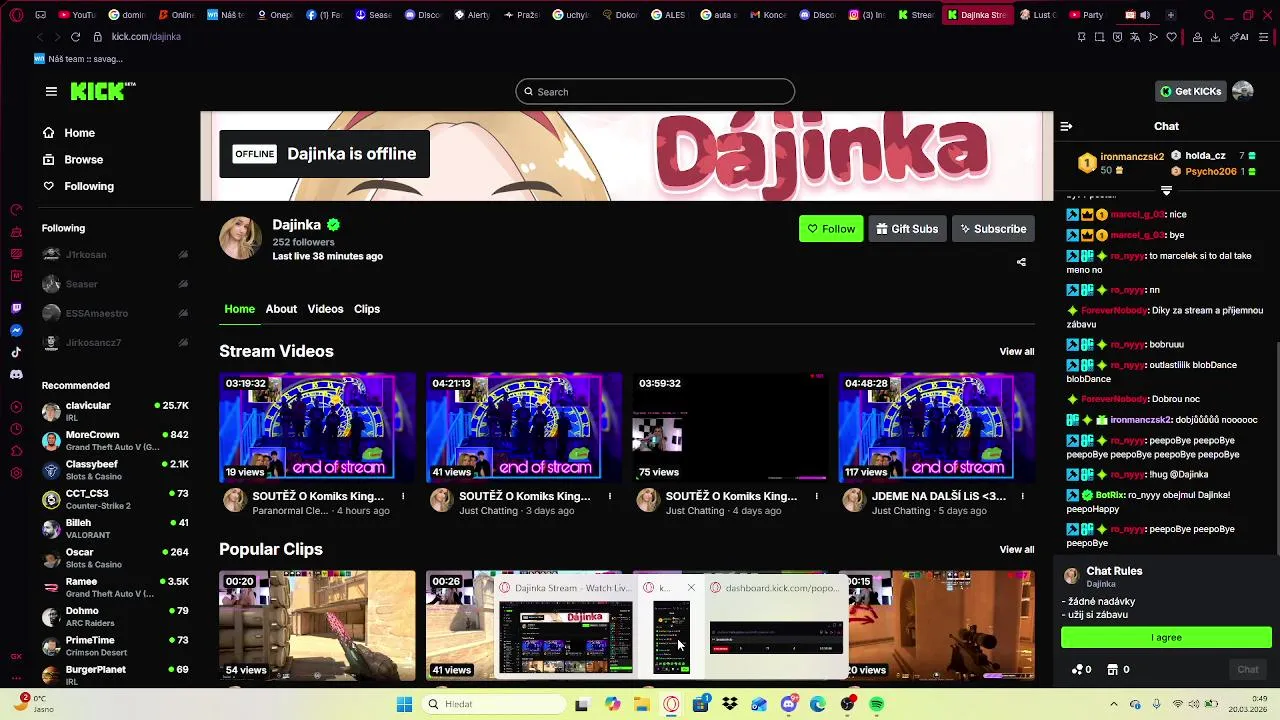Follow Dajinka channel
Viewport: 1280px width, 720px height.
831,229
